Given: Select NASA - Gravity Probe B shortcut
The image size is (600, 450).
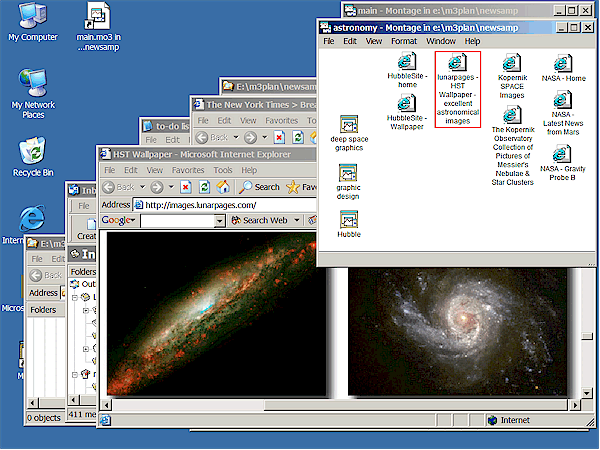Looking at the screenshot, I should point(562,163).
